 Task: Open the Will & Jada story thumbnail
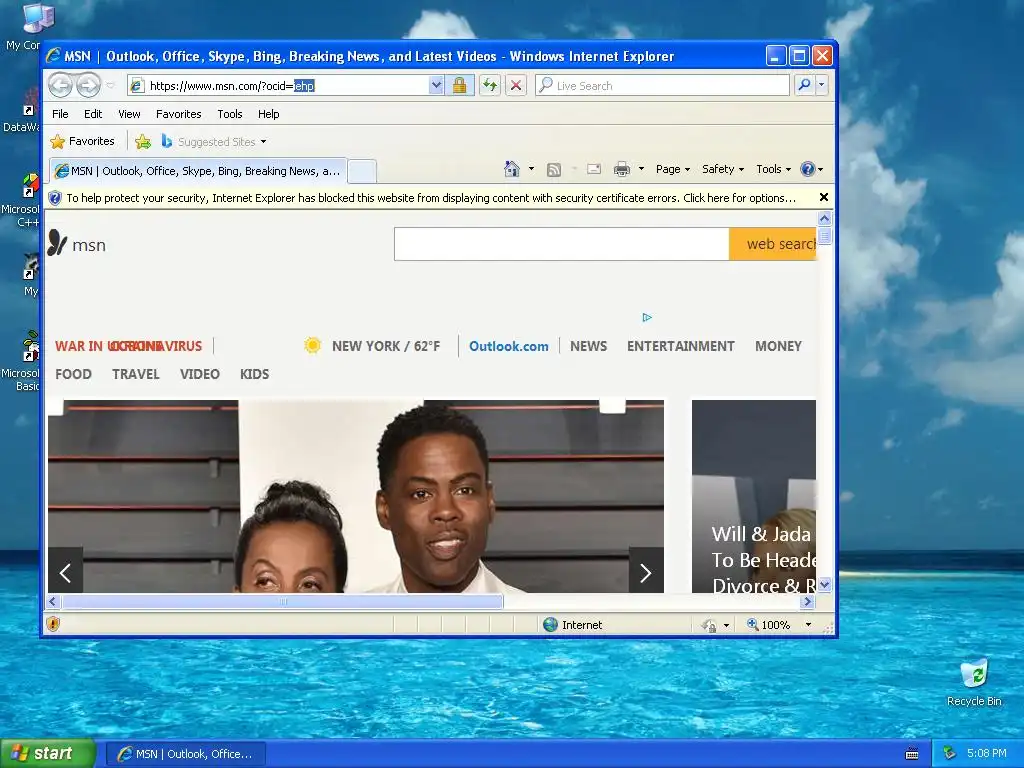coord(754,496)
